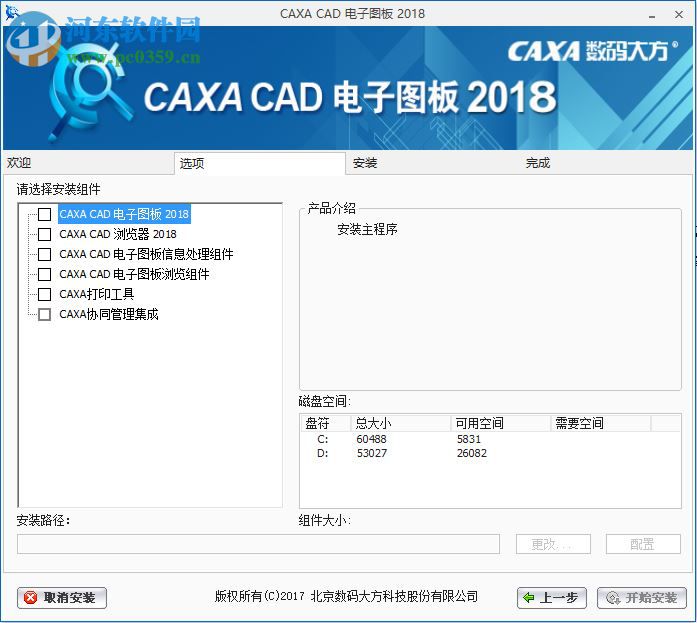Image resolution: width=697 pixels, height=623 pixels.
Task: Open the 选项 step tab
Action: point(260,164)
